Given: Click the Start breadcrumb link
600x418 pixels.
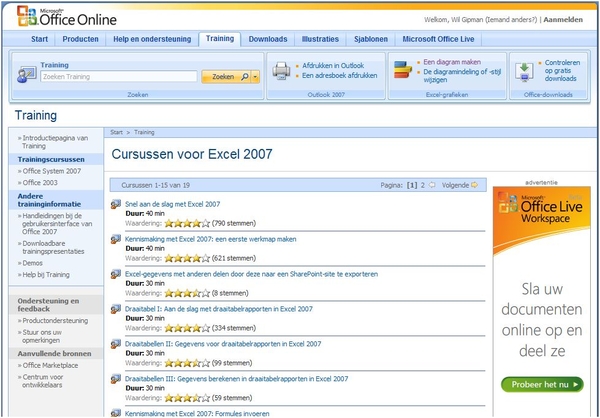Looking at the screenshot, I should click(x=116, y=132).
